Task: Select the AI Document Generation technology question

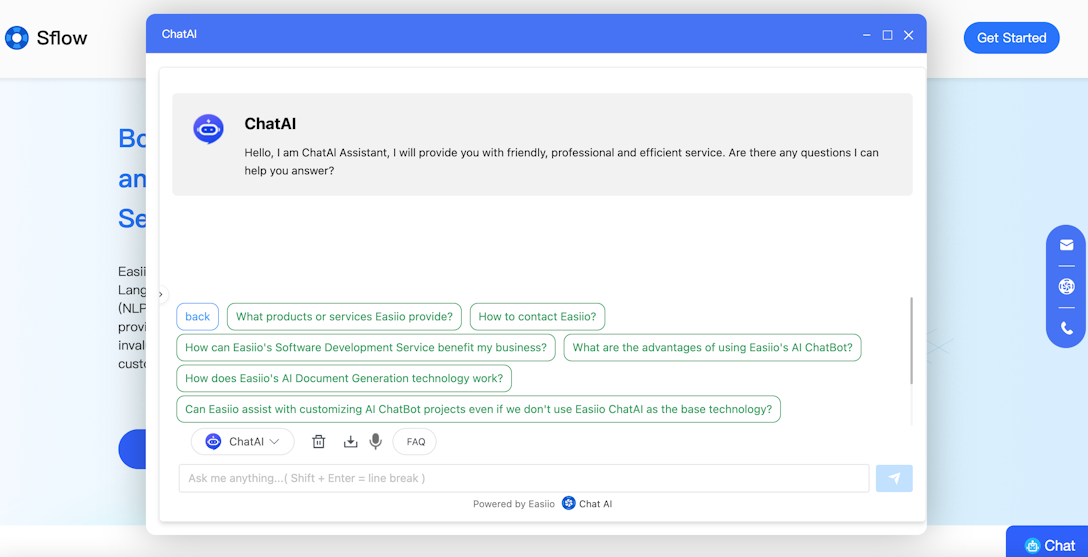Action: (344, 379)
